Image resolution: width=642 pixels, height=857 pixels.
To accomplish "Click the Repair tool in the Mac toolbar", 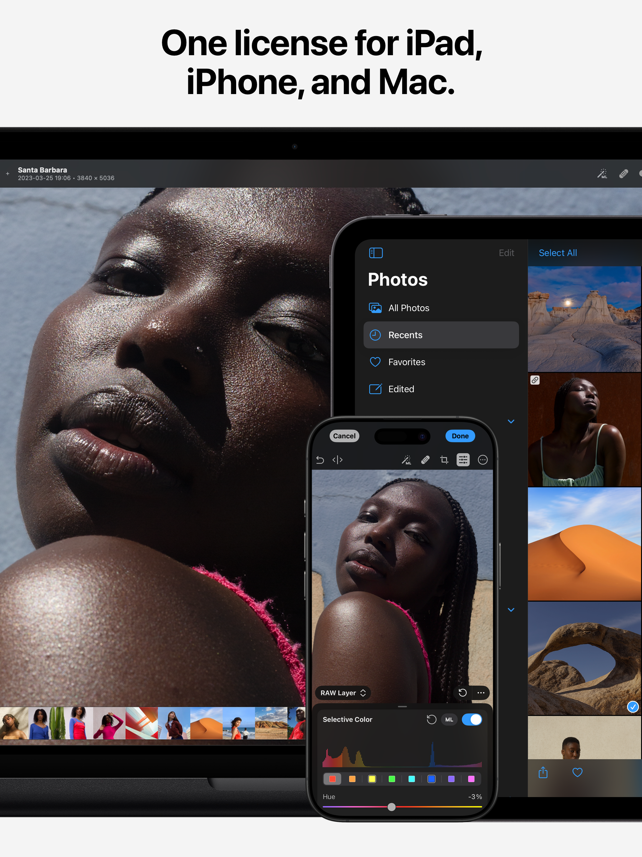I will tap(623, 174).
